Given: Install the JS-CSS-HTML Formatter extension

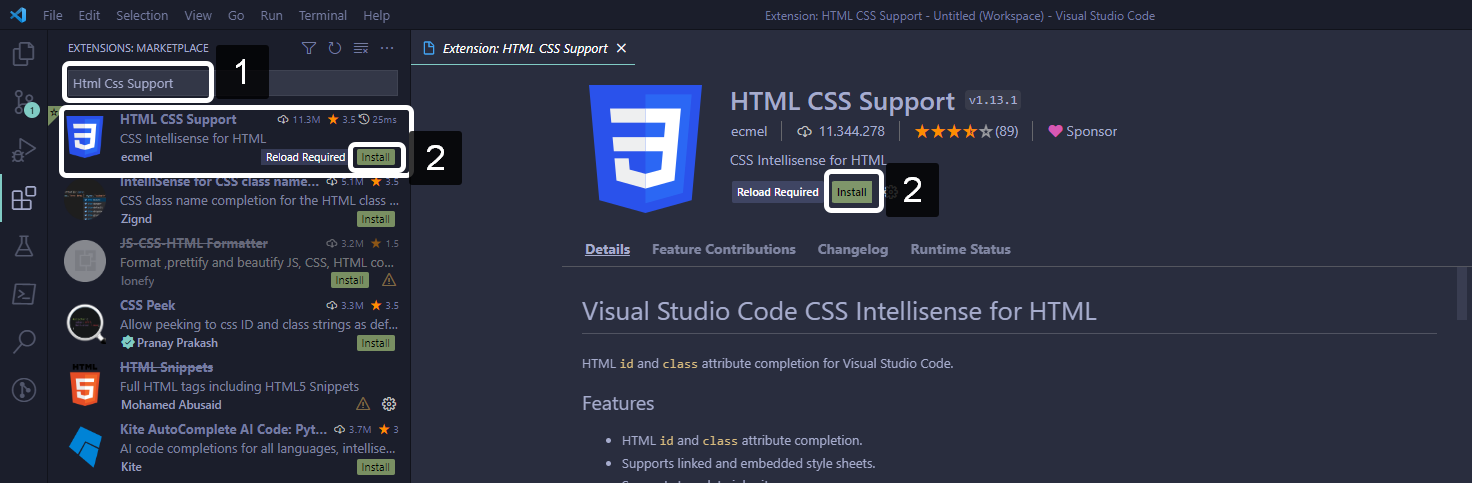Looking at the screenshot, I should point(350,280).
